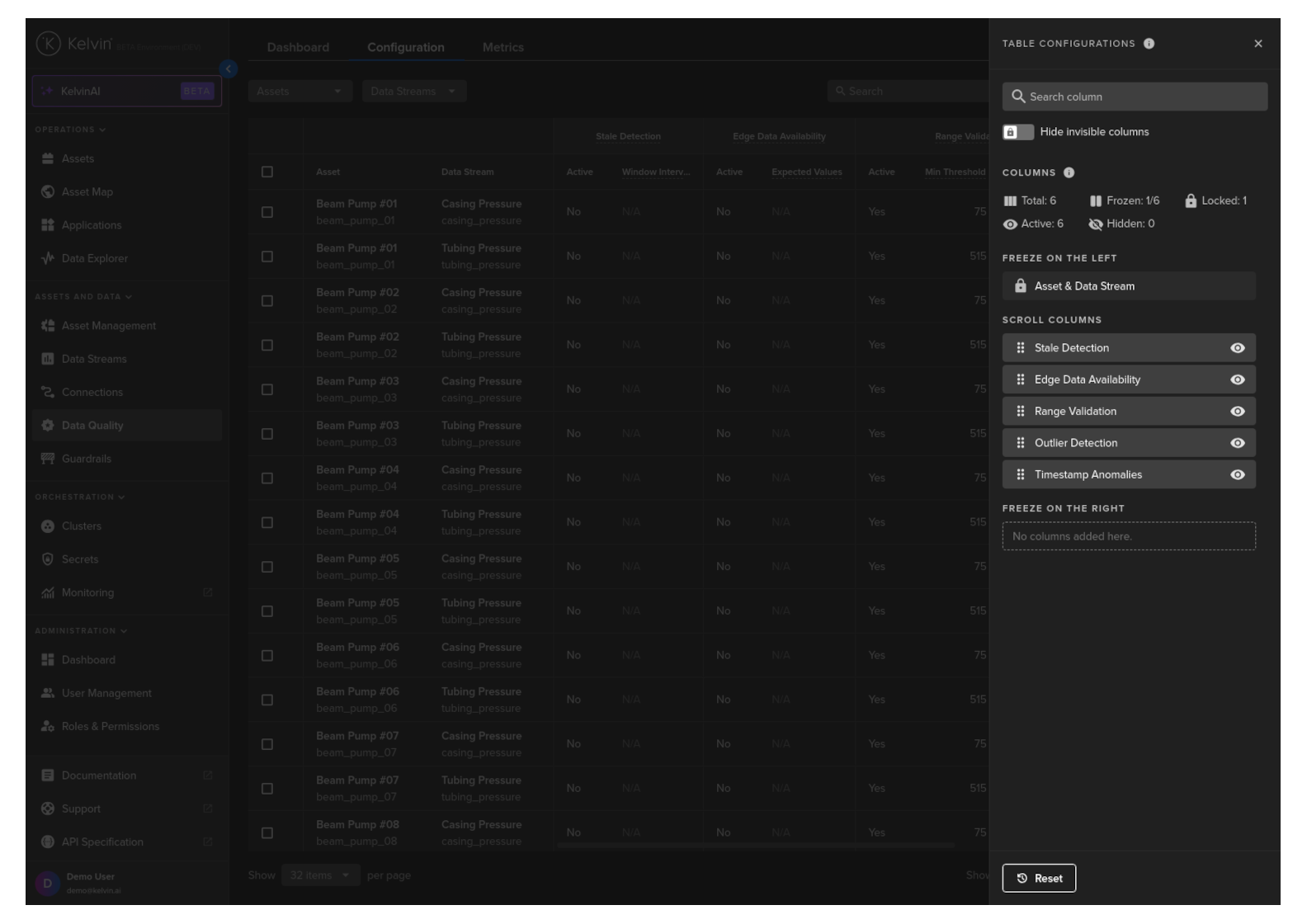1307x924 pixels.
Task: Tick the checkbox for first Beam Pump #01 row
Action: pyautogui.click(x=267, y=213)
